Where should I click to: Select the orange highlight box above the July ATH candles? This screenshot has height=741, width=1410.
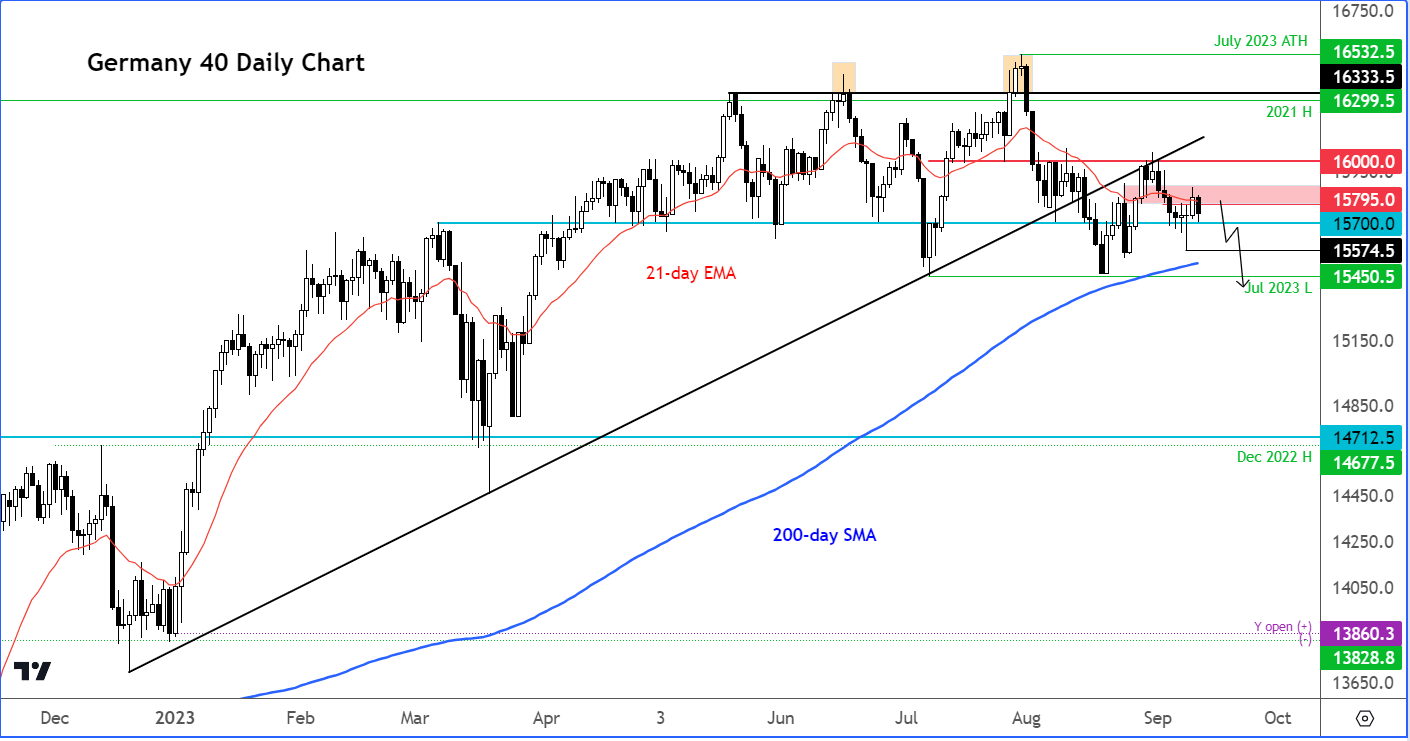pyautogui.click(x=1017, y=74)
